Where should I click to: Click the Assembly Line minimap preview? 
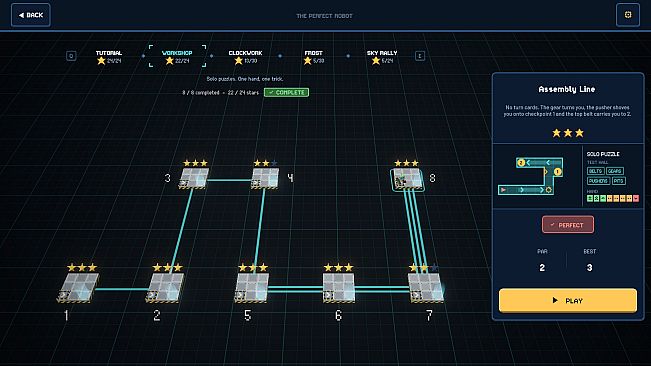pyautogui.click(x=531, y=176)
